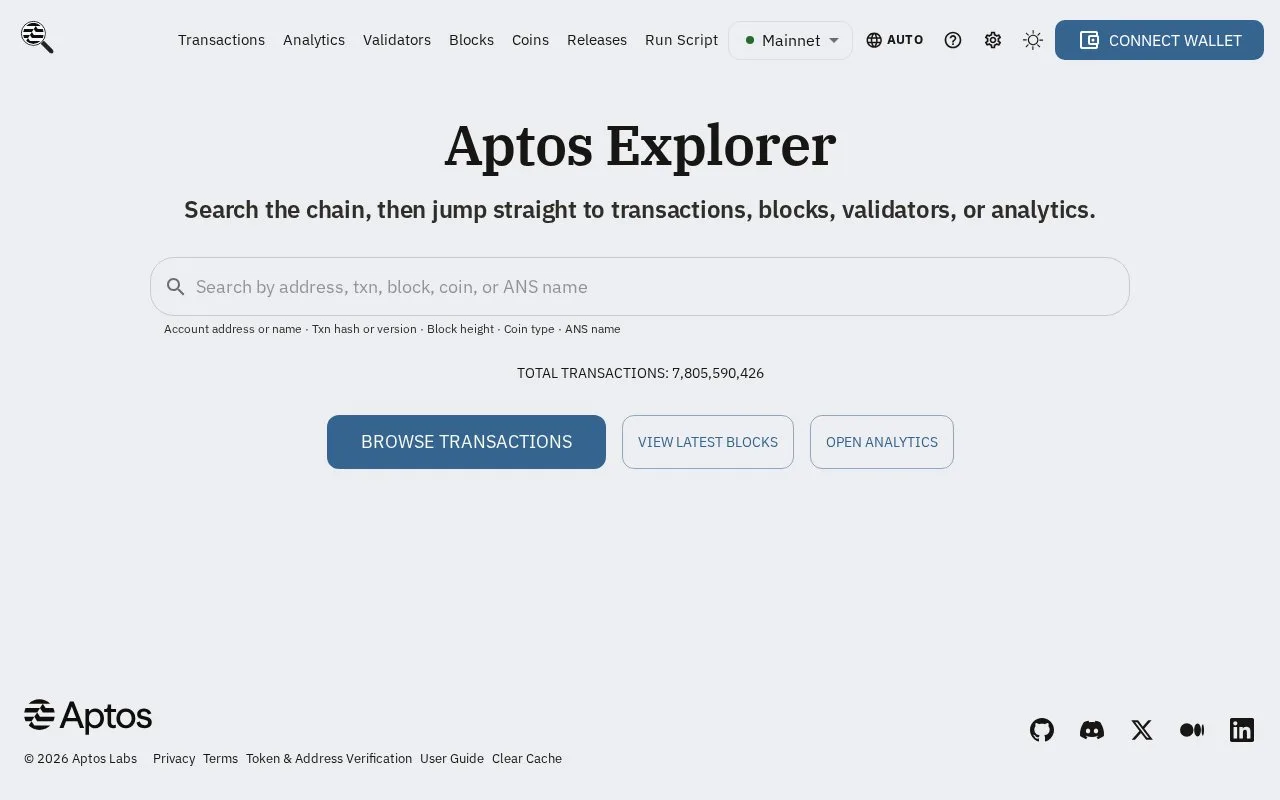Click the Open Analytics button
This screenshot has height=800, width=1280.
tap(882, 442)
